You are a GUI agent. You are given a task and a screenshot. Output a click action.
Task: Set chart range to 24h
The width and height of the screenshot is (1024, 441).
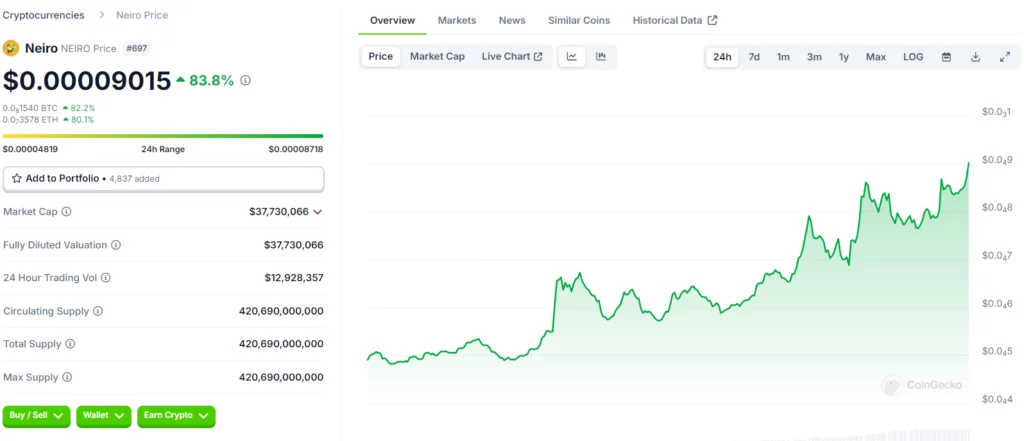(722, 57)
